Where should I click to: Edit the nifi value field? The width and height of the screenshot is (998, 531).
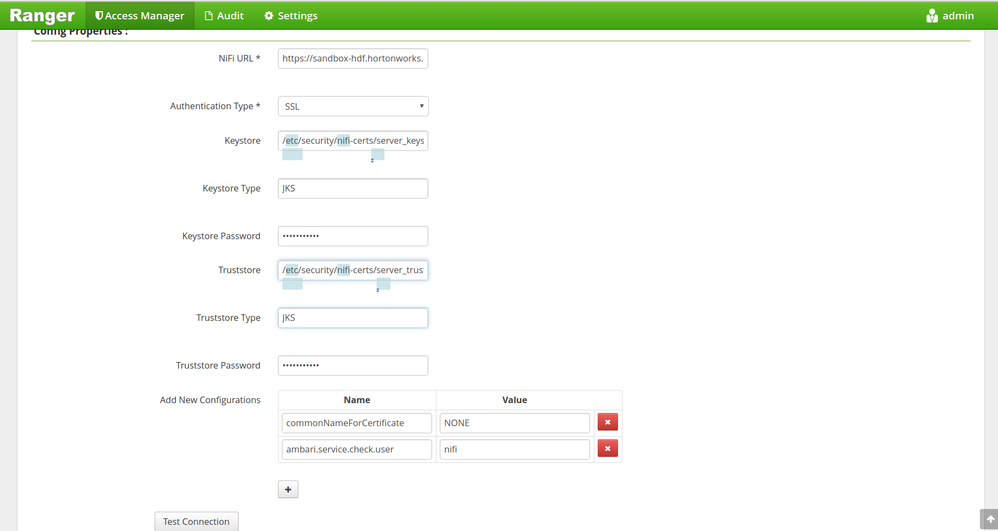tap(514, 449)
